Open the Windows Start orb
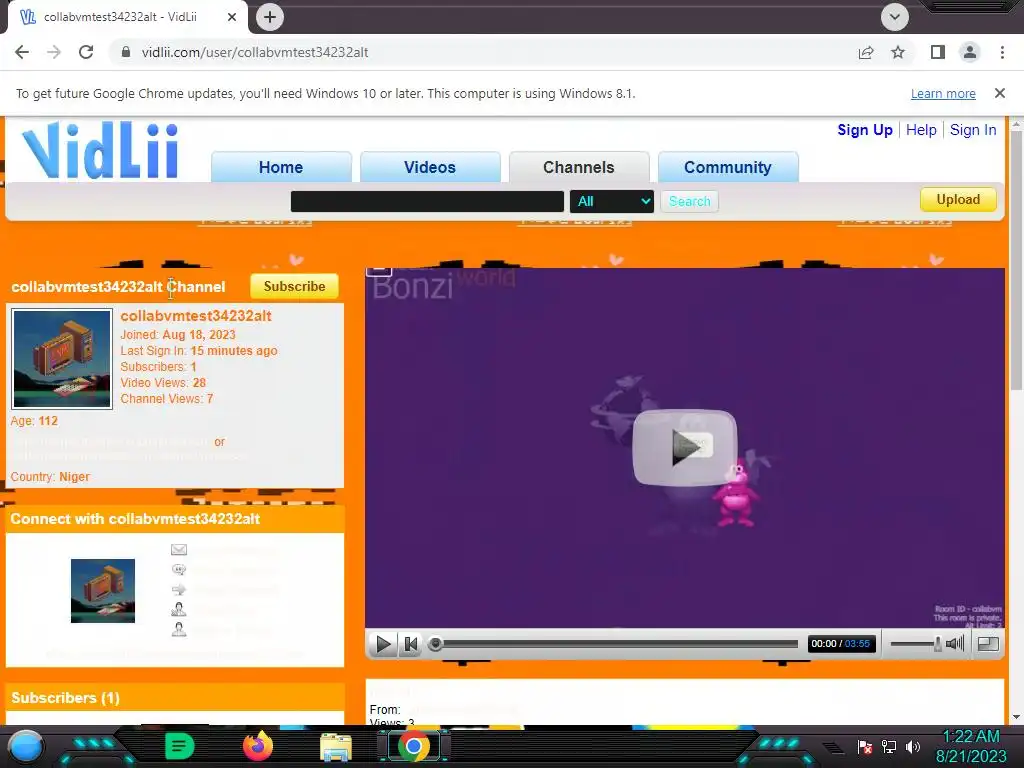Viewport: 1024px width, 768px height. click(x=26, y=746)
